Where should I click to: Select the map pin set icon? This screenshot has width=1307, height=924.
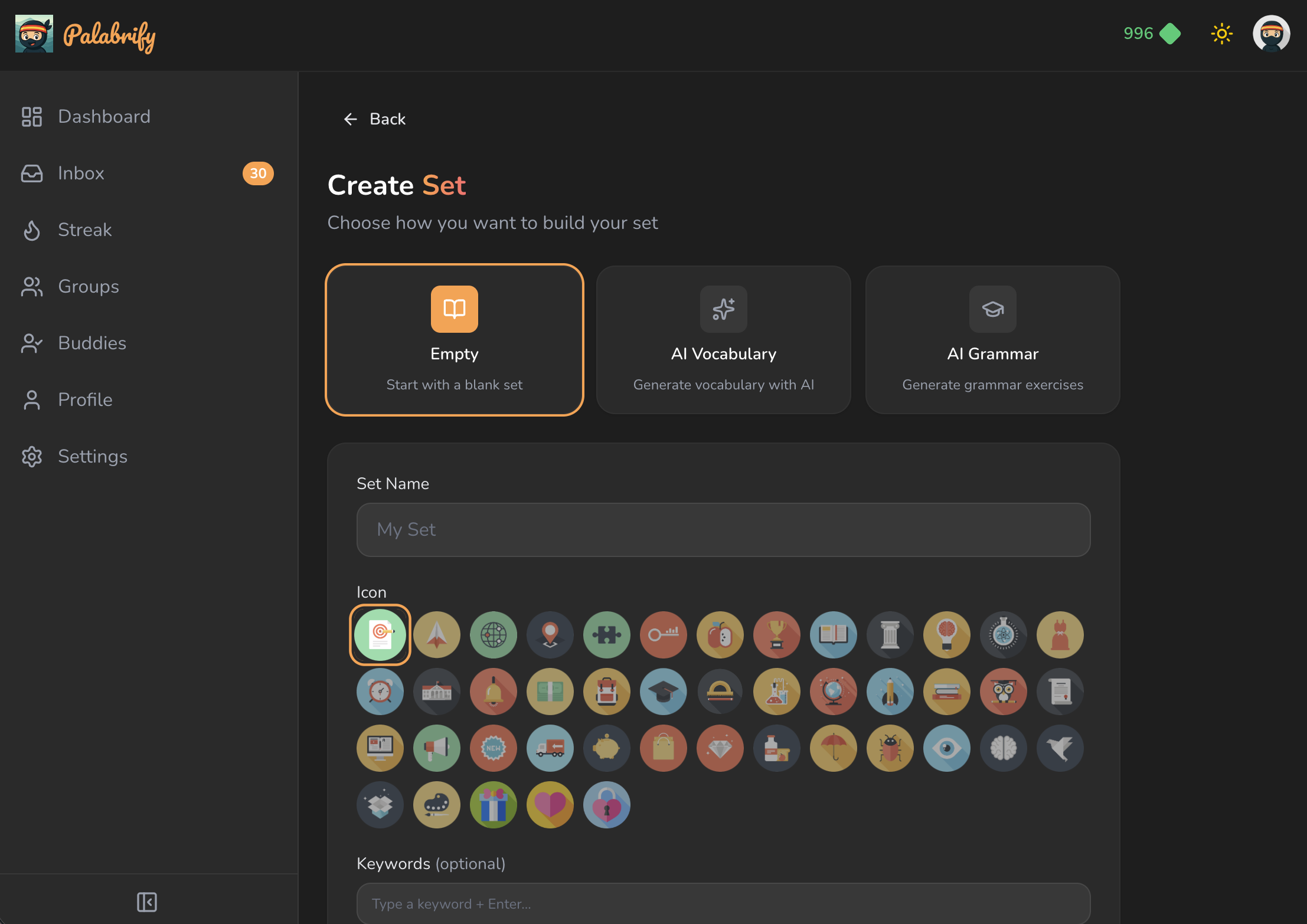tap(550, 635)
